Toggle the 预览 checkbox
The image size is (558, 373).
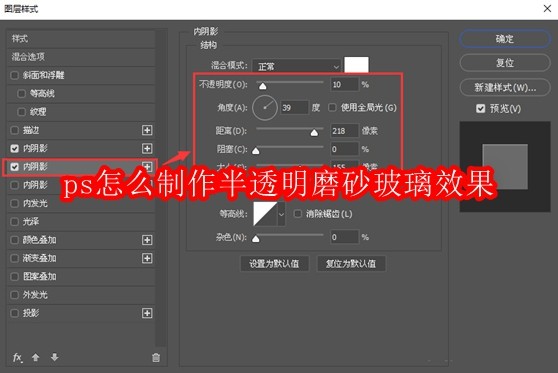(480, 109)
